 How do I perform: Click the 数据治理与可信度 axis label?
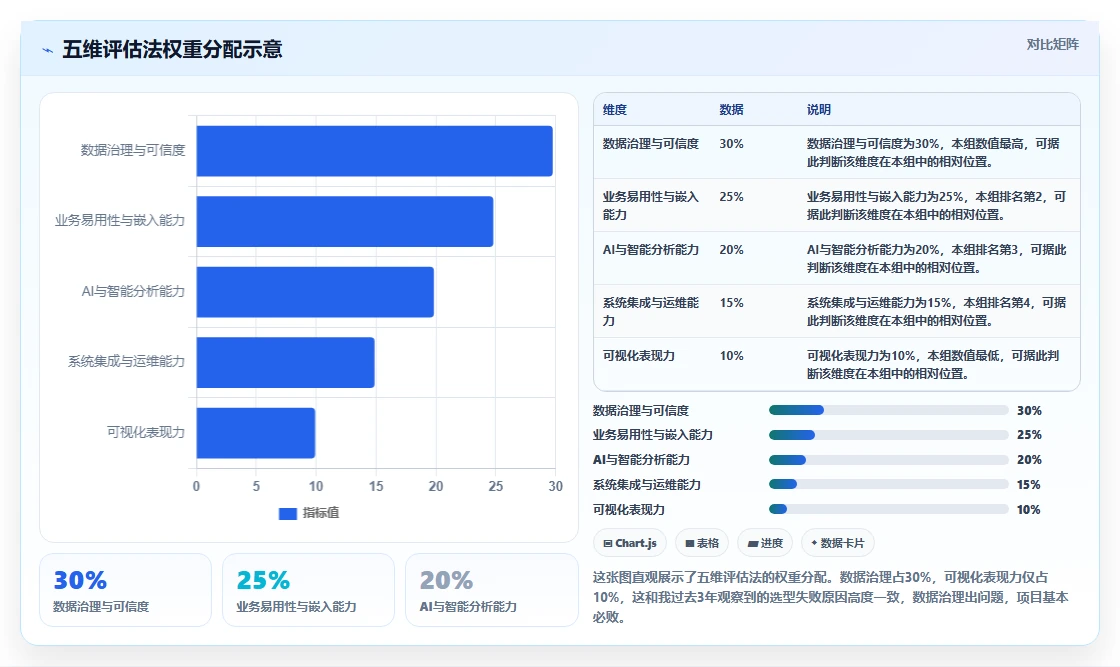133,150
